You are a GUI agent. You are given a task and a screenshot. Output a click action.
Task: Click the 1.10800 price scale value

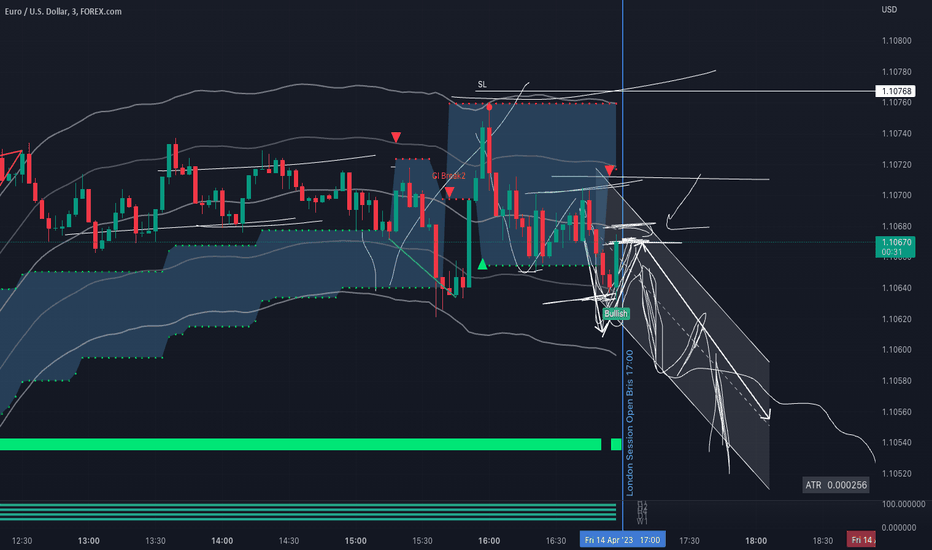tap(896, 40)
